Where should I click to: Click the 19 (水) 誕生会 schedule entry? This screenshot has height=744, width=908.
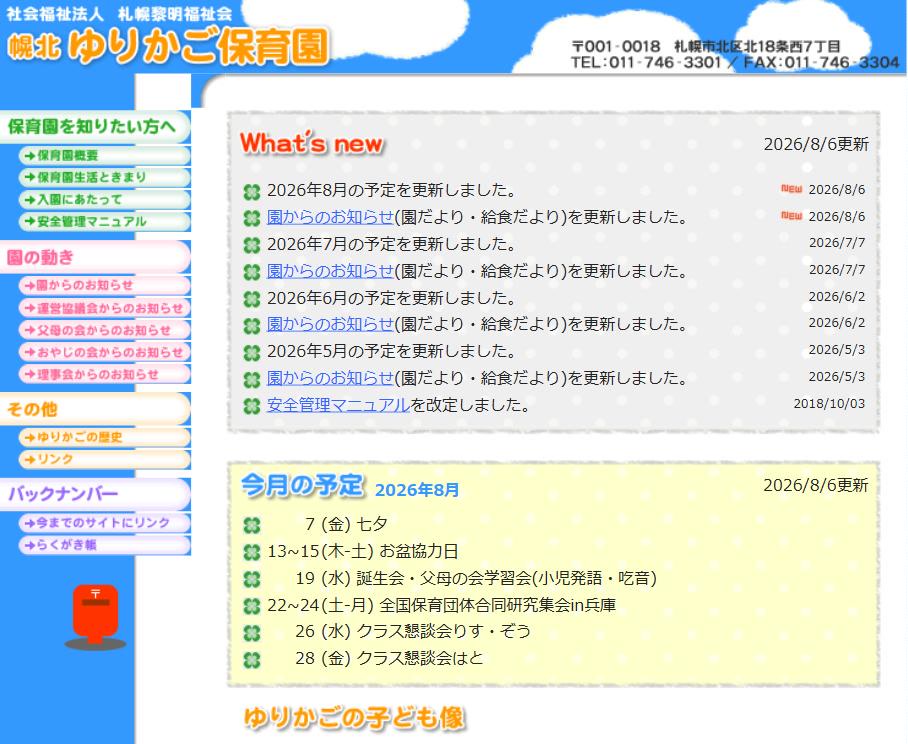click(476, 578)
